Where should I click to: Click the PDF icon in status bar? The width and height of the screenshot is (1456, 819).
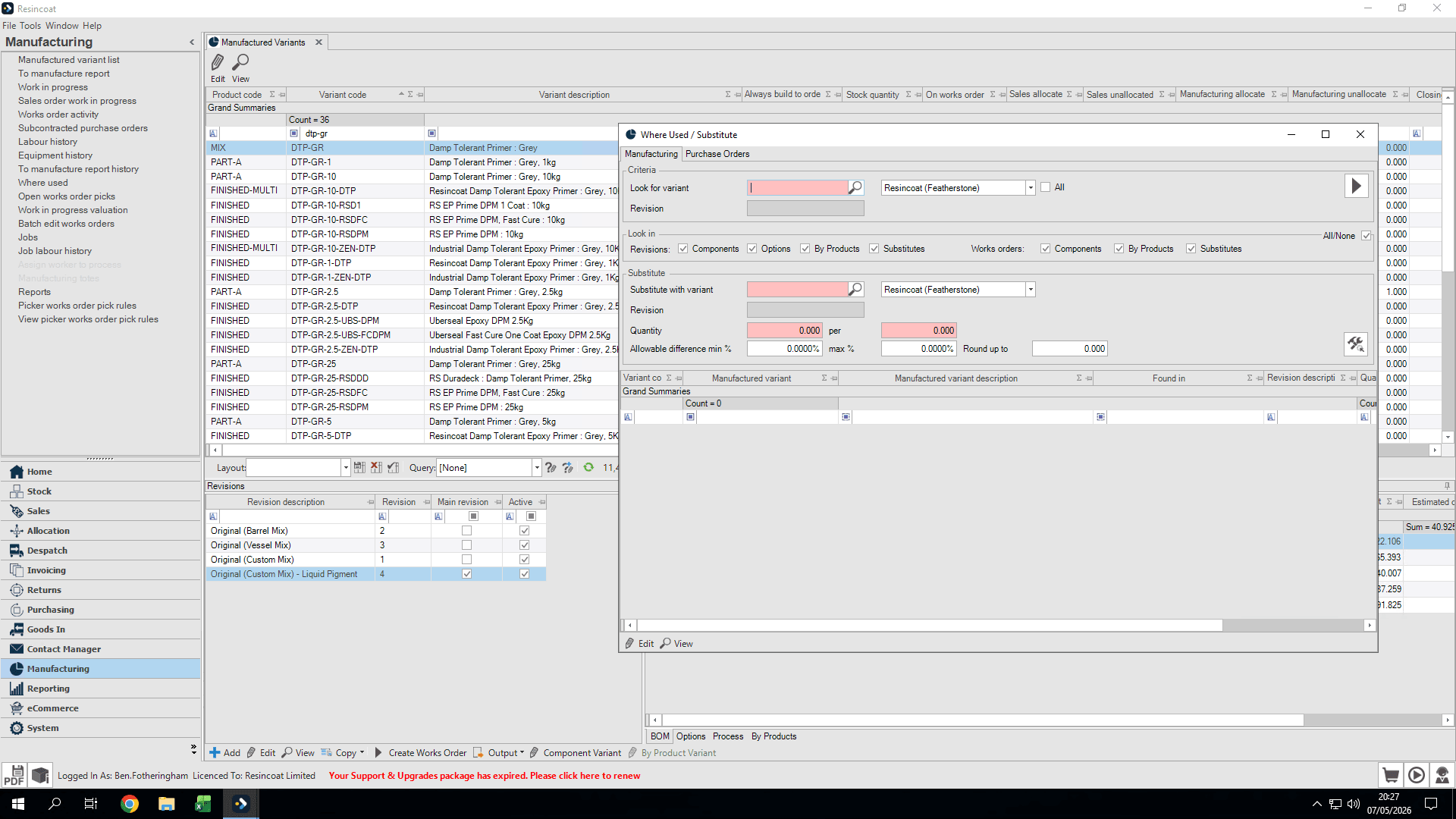tap(14, 776)
